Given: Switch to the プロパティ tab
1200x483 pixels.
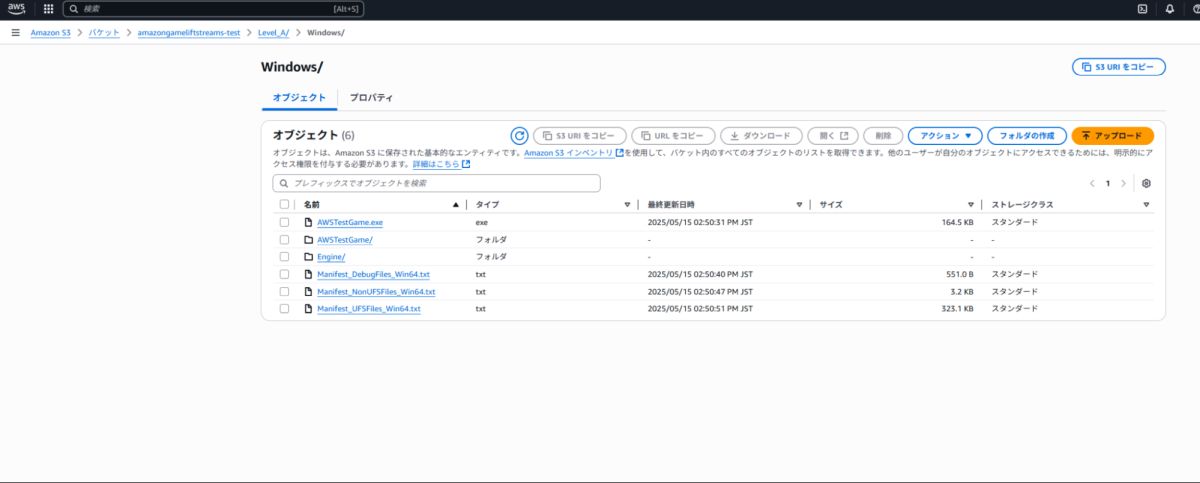Looking at the screenshot, I should pos(371,97).
